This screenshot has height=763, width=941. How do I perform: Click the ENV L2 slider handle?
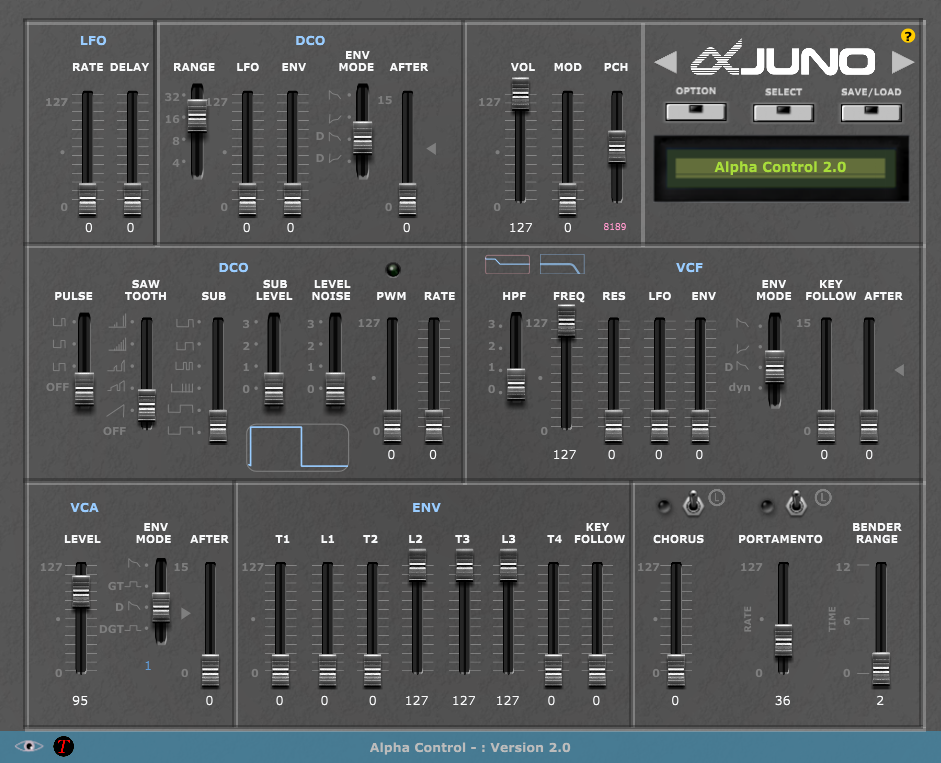click(417, 565)
